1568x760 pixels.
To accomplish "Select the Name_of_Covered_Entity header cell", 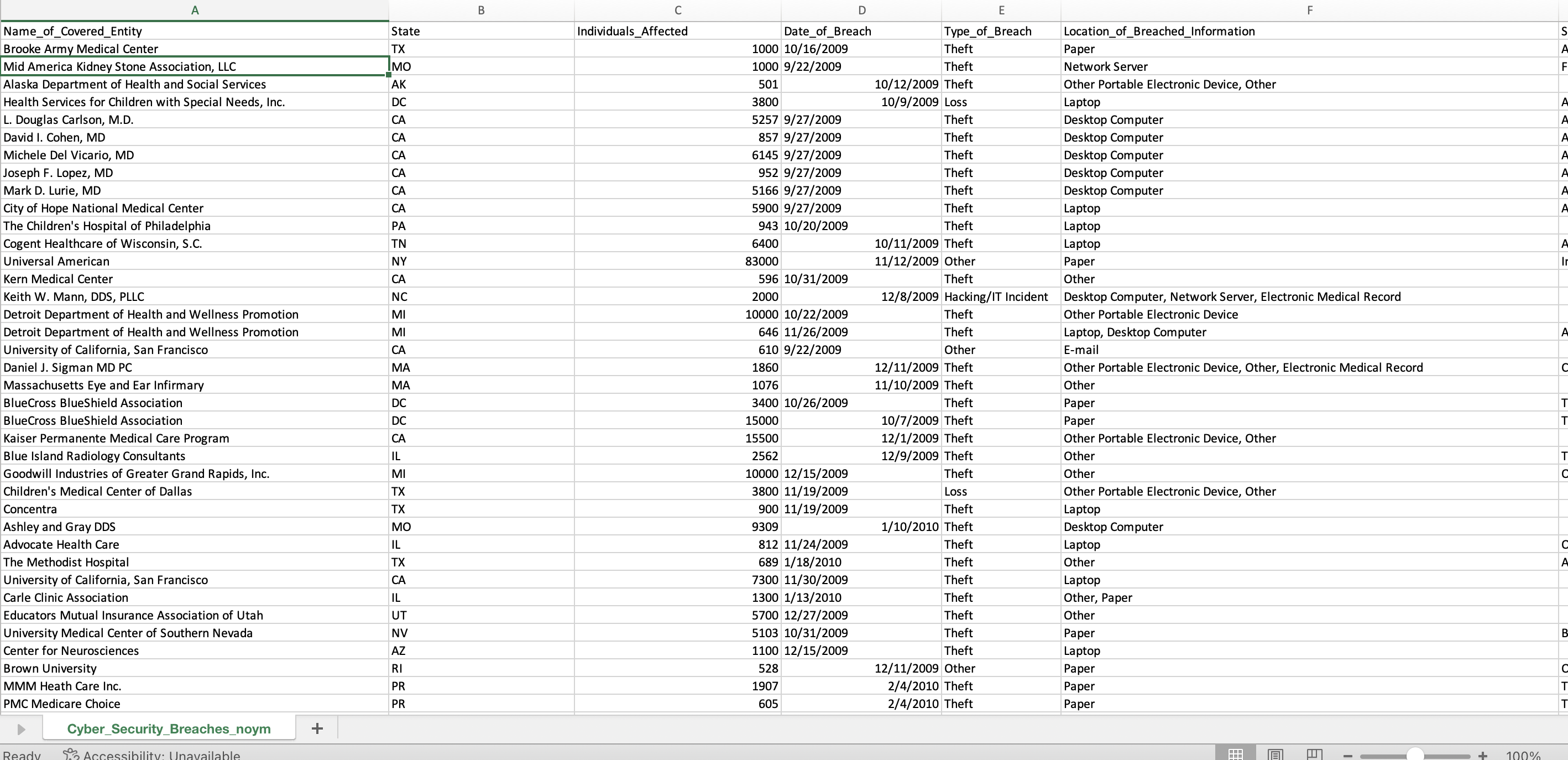I will (x=195, y=31).
